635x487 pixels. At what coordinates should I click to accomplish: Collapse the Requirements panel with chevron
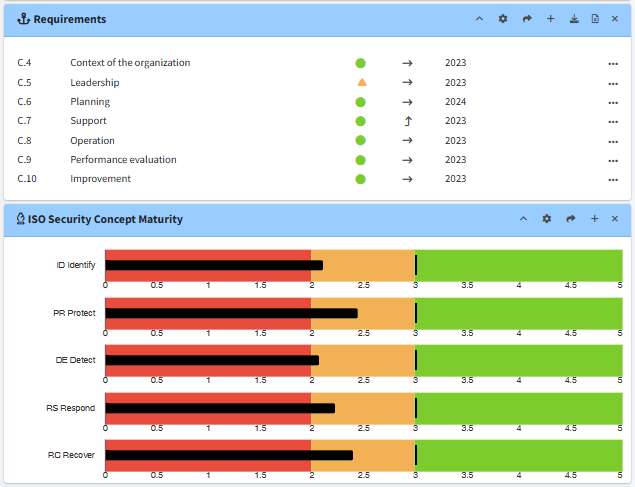point(479,19)
